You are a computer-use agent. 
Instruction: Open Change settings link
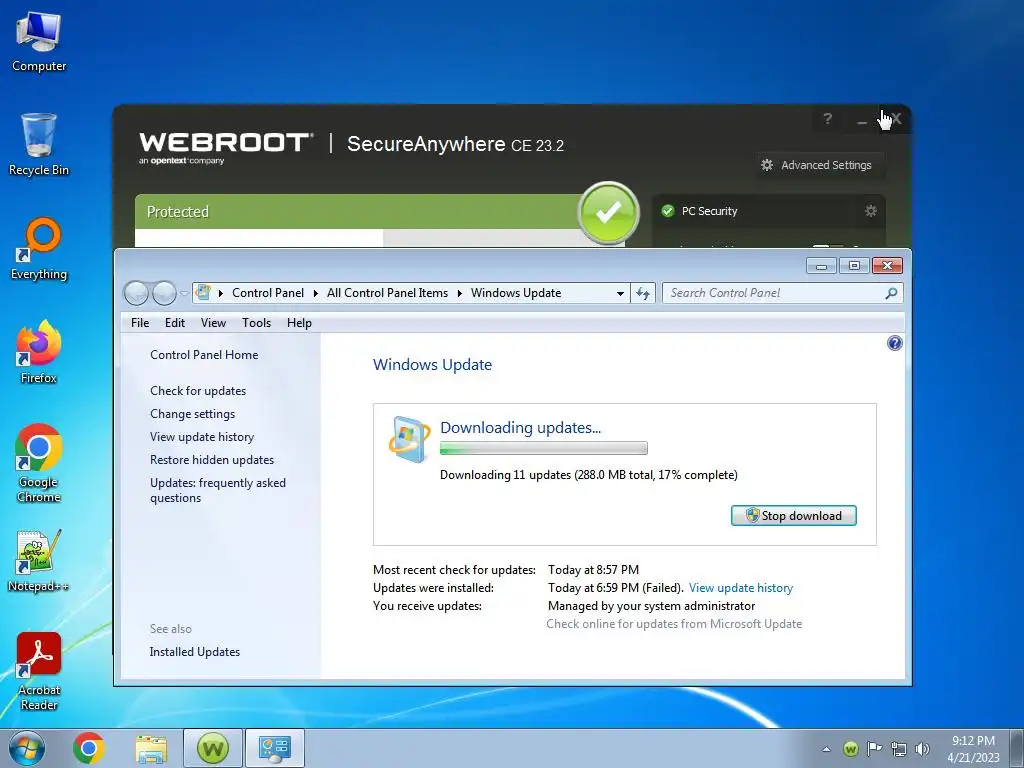click(192, 414)
